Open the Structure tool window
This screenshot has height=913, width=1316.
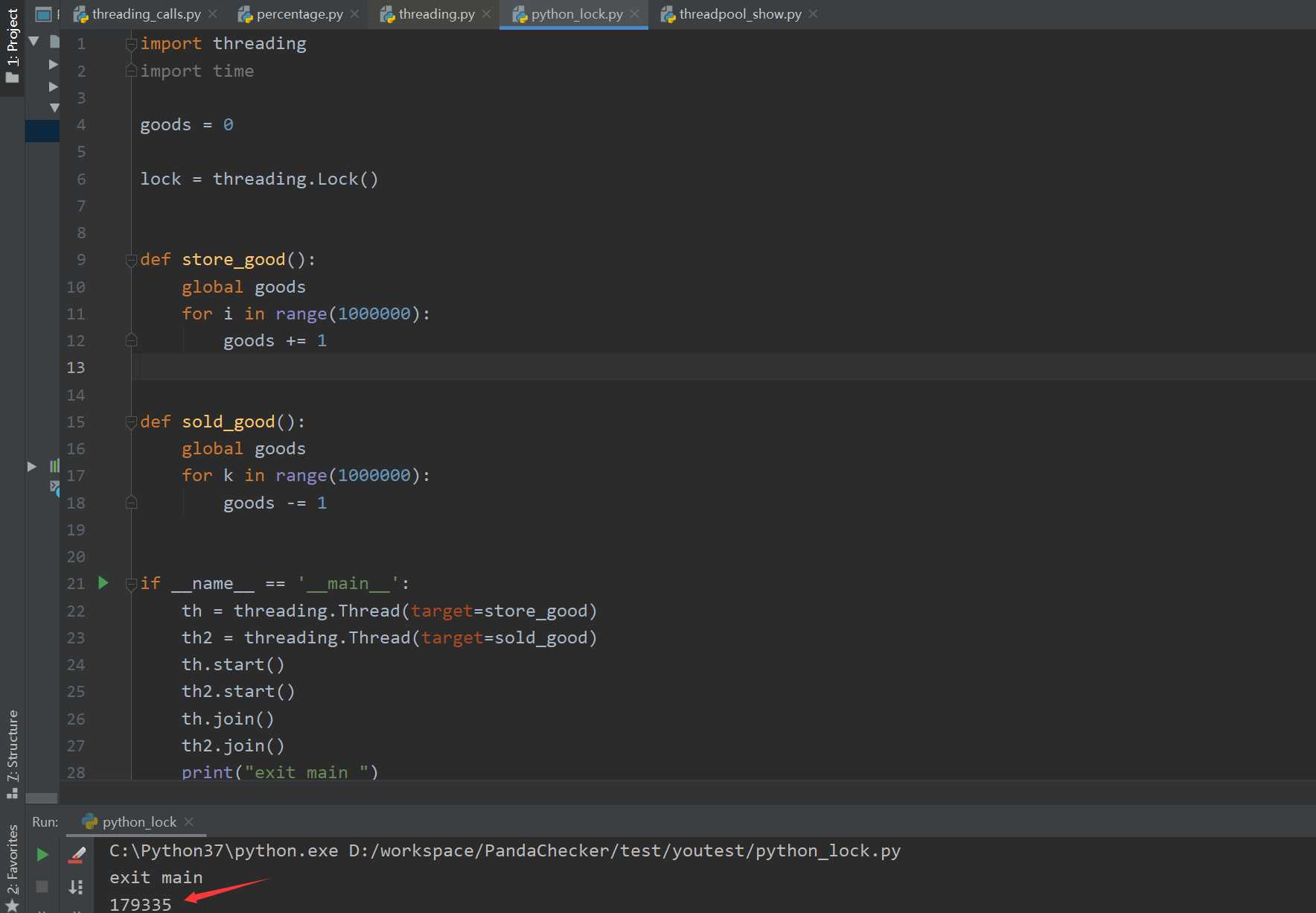pos(12,754)
